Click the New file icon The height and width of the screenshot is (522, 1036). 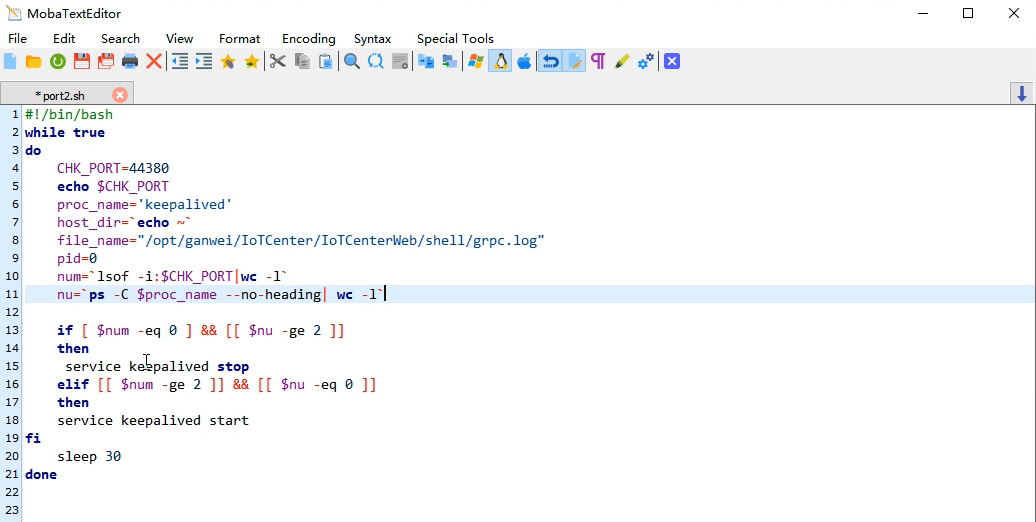(x=10, y=62)
